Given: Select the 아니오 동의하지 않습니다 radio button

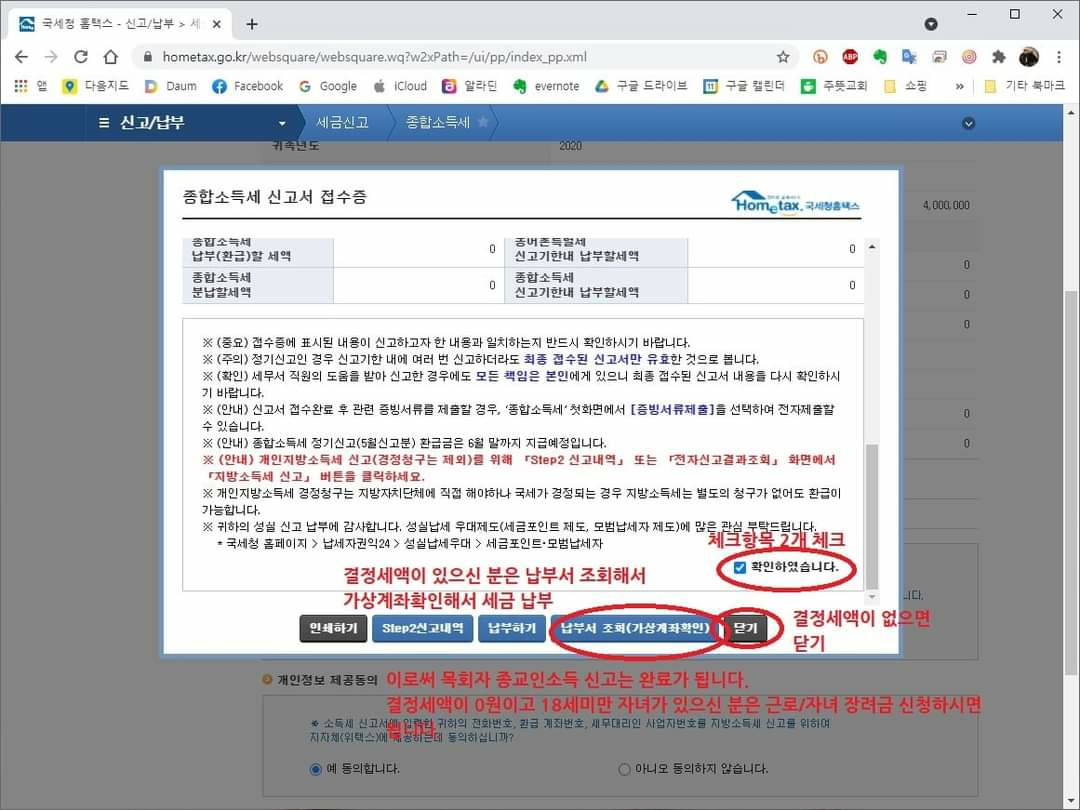Looking at the screenshot, I should pyautogui.click(x=625, y=769).
